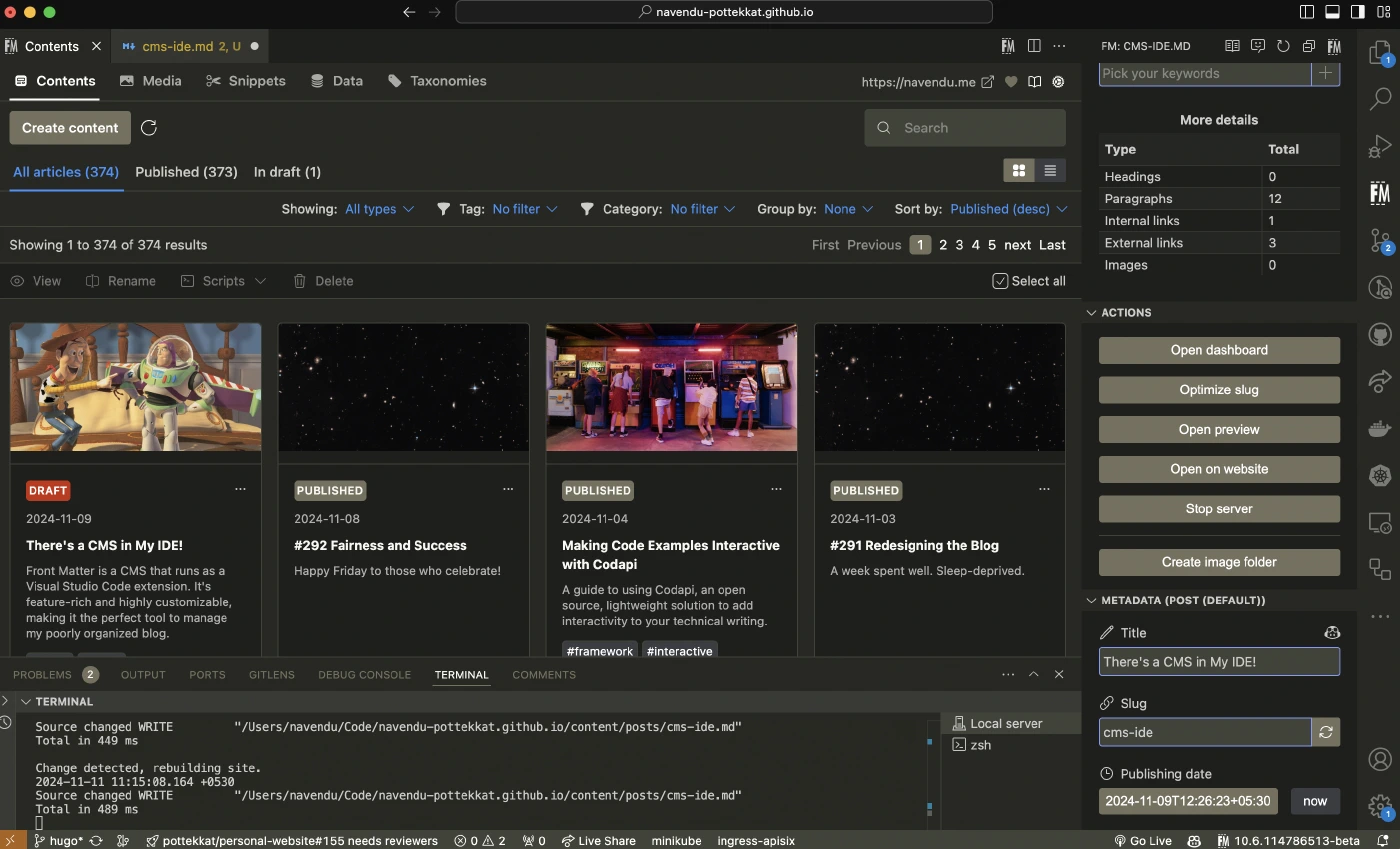Open the GitHub view in the activity bar

point(1380,335)
